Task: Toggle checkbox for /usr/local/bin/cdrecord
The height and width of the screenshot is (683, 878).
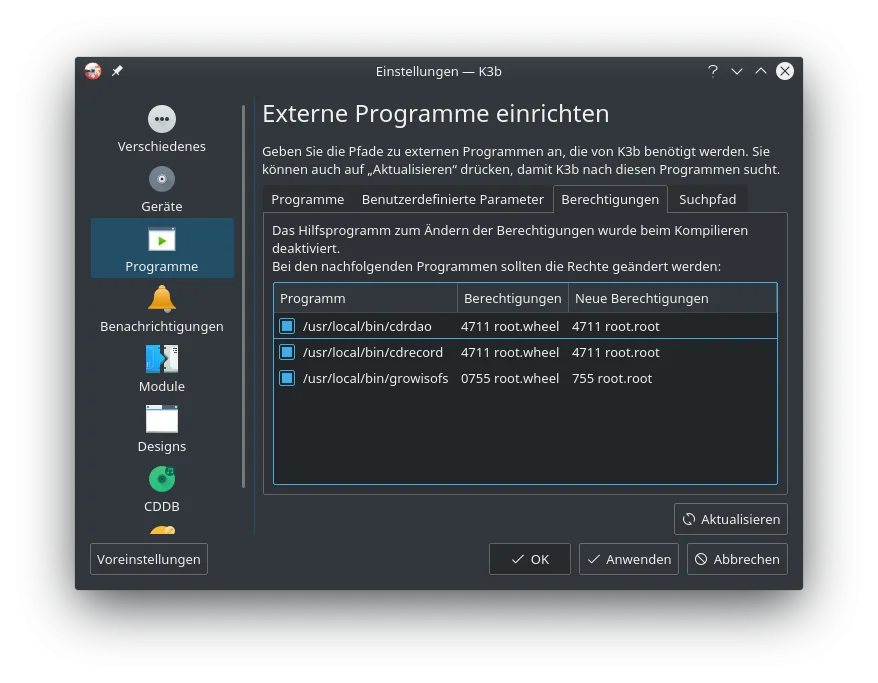Action: [x=287, y=352]
